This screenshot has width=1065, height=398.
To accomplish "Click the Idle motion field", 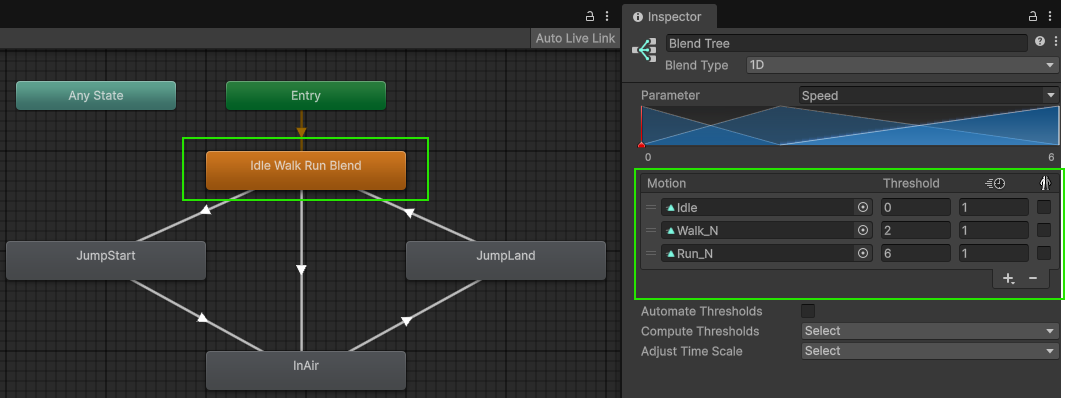I will (x=766, y=208).
